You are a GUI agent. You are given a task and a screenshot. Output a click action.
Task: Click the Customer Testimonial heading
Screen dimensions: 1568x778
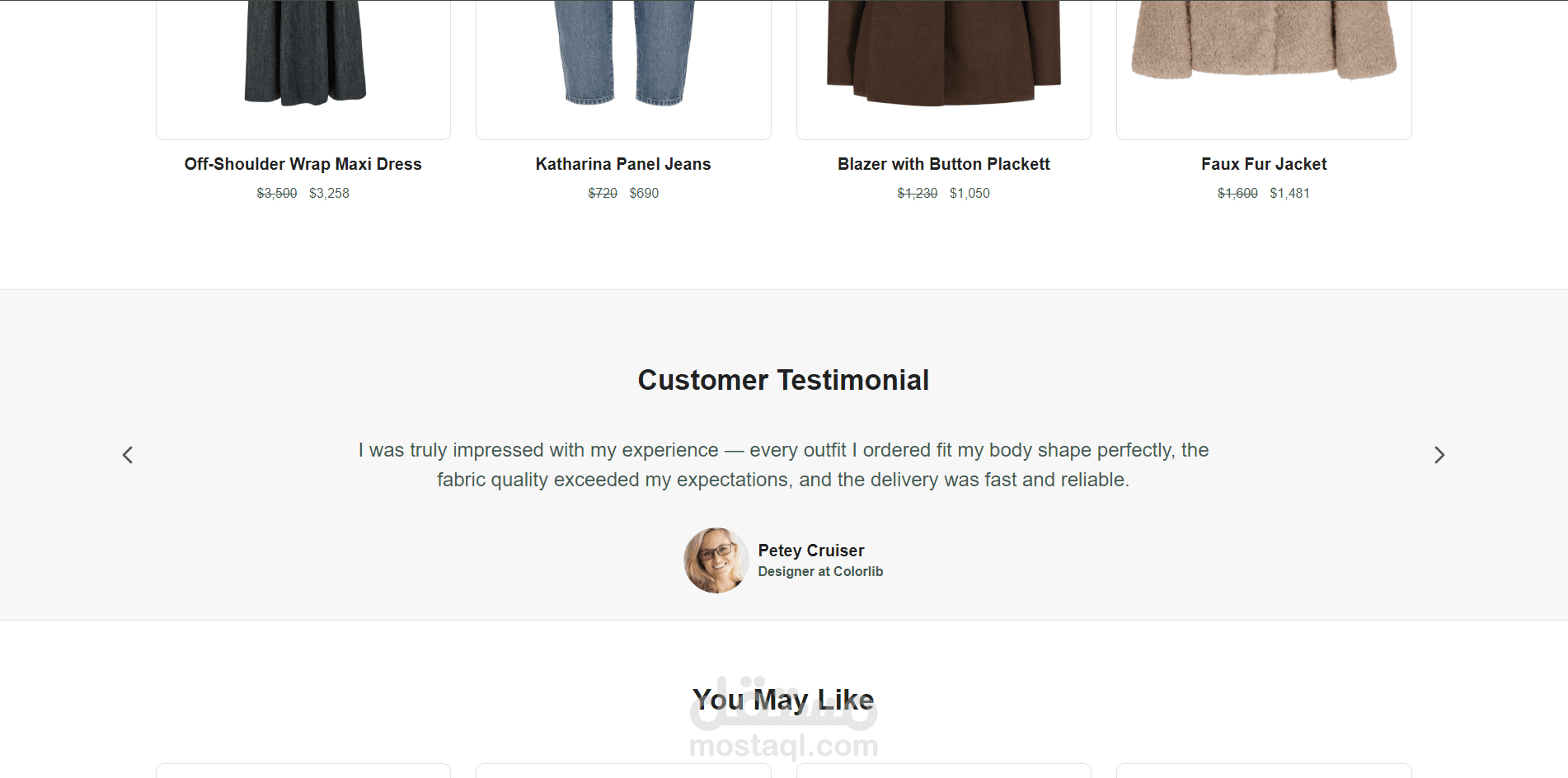[783, 380]
